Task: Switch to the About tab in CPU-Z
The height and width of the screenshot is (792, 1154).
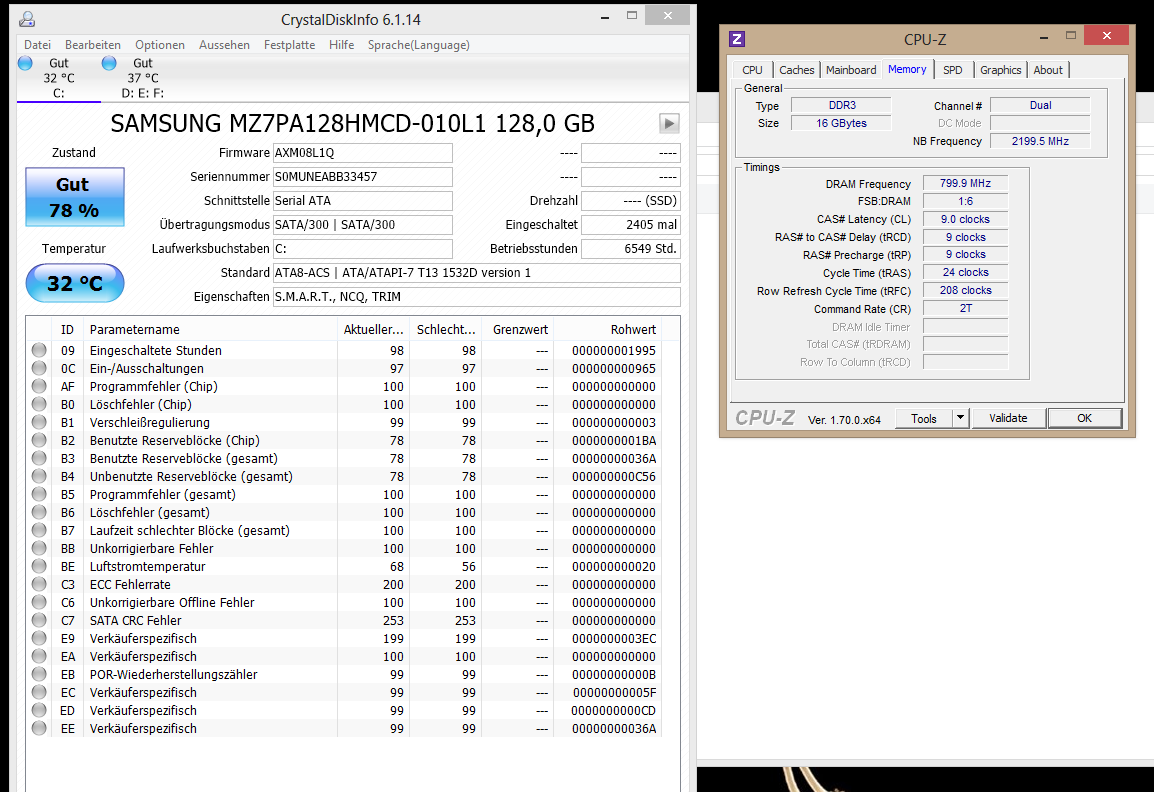Action: (x=1048, y=70)
